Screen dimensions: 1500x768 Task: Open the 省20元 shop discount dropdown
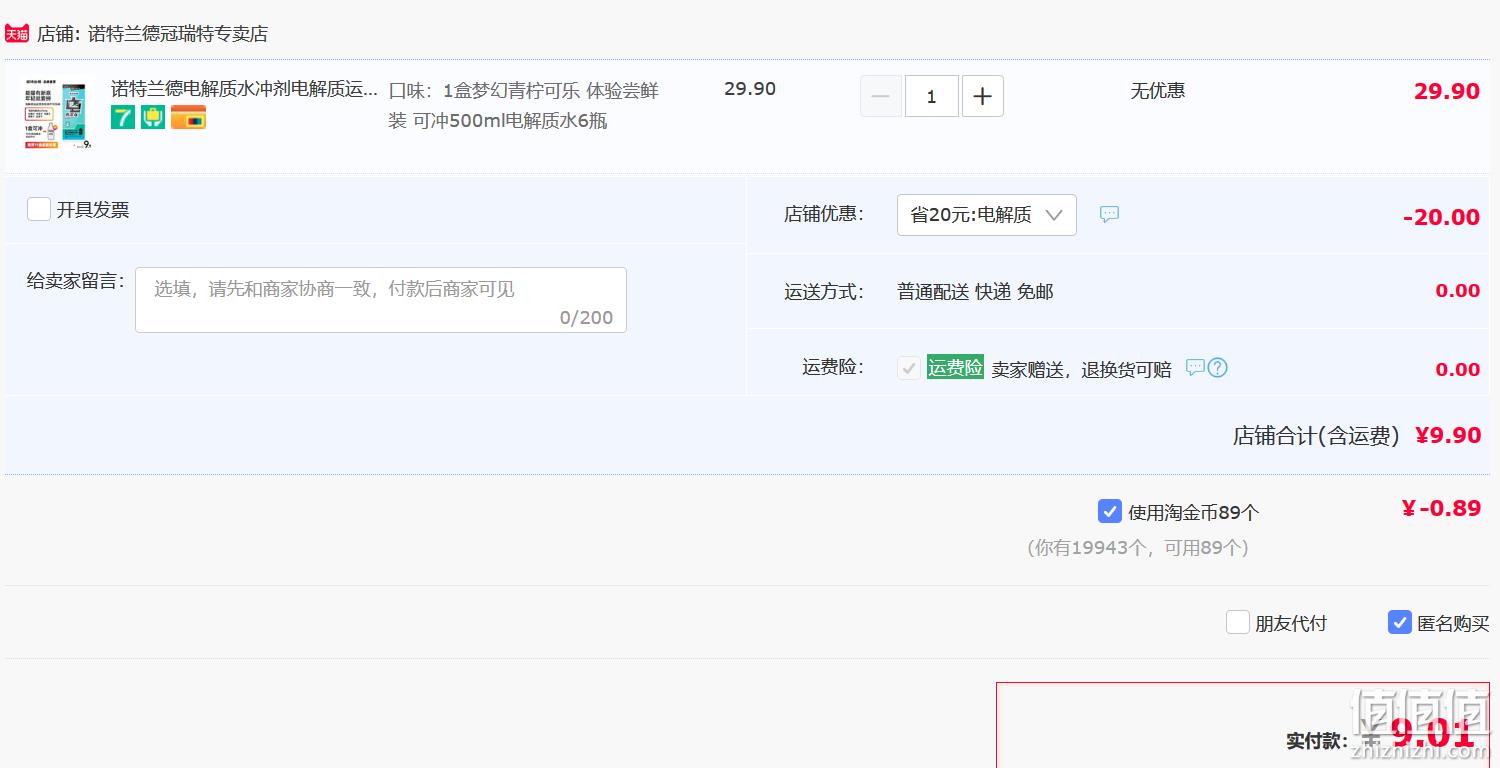click(x=987, y=215)
